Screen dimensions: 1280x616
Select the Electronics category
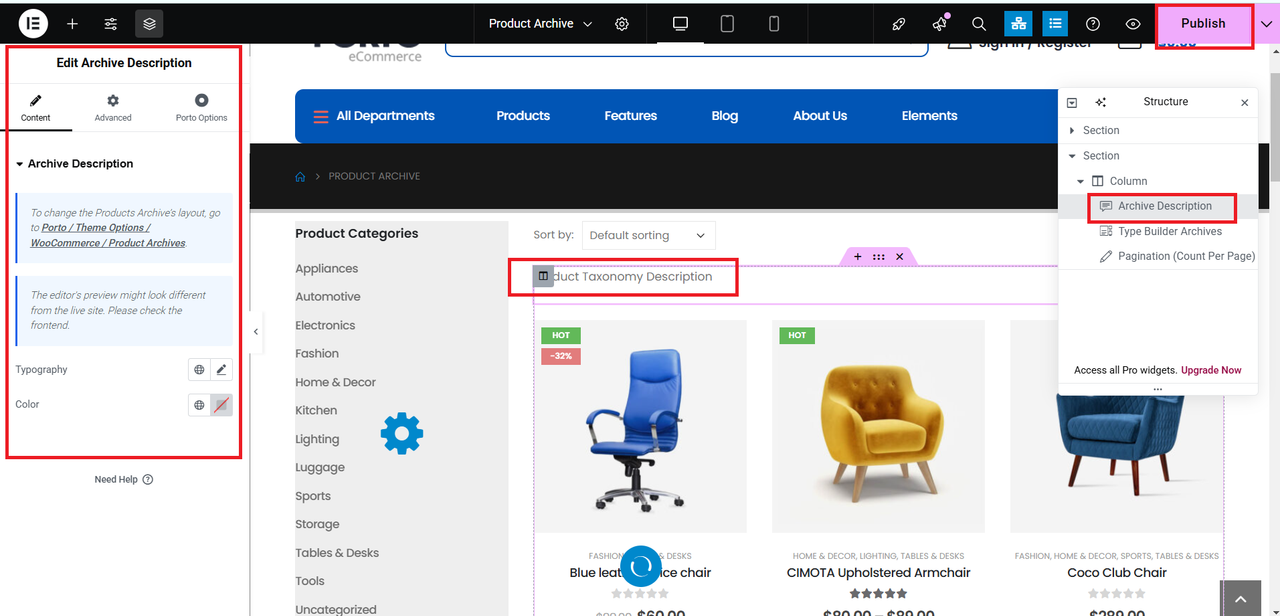click(325, 326)
